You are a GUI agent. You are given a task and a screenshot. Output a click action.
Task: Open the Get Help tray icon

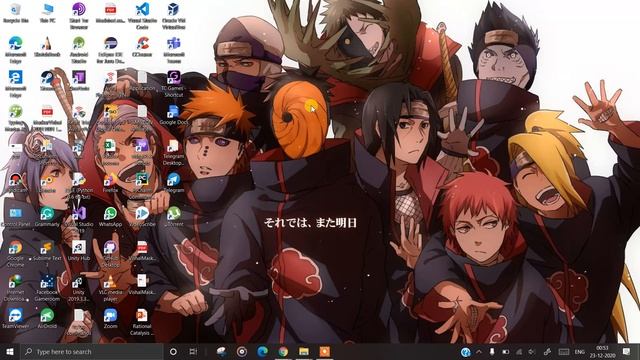tap(465, 351)
